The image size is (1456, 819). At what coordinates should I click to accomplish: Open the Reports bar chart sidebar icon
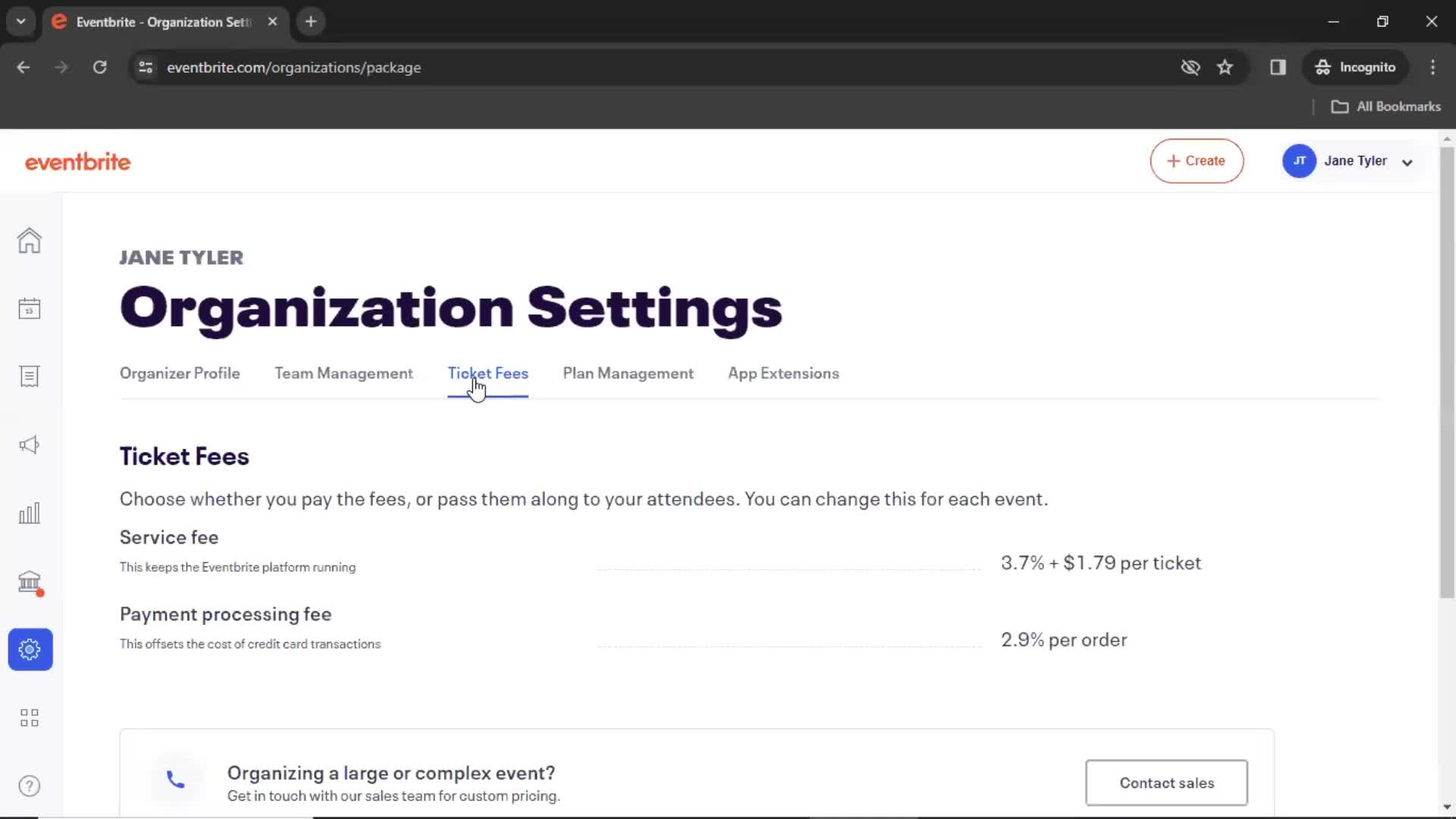tap(30, 513)
